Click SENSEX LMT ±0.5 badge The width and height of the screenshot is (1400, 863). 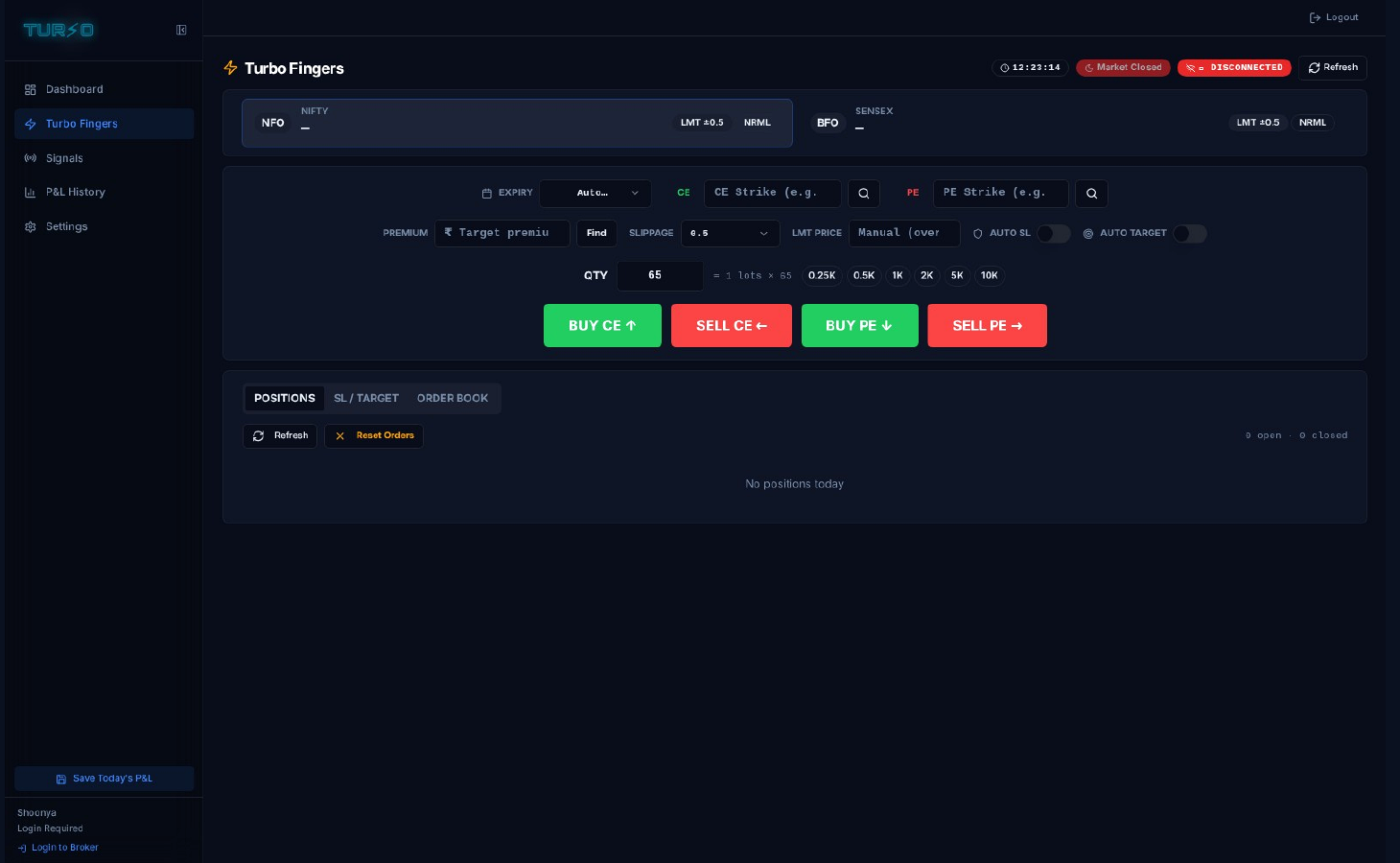(x=1258, y=123)
